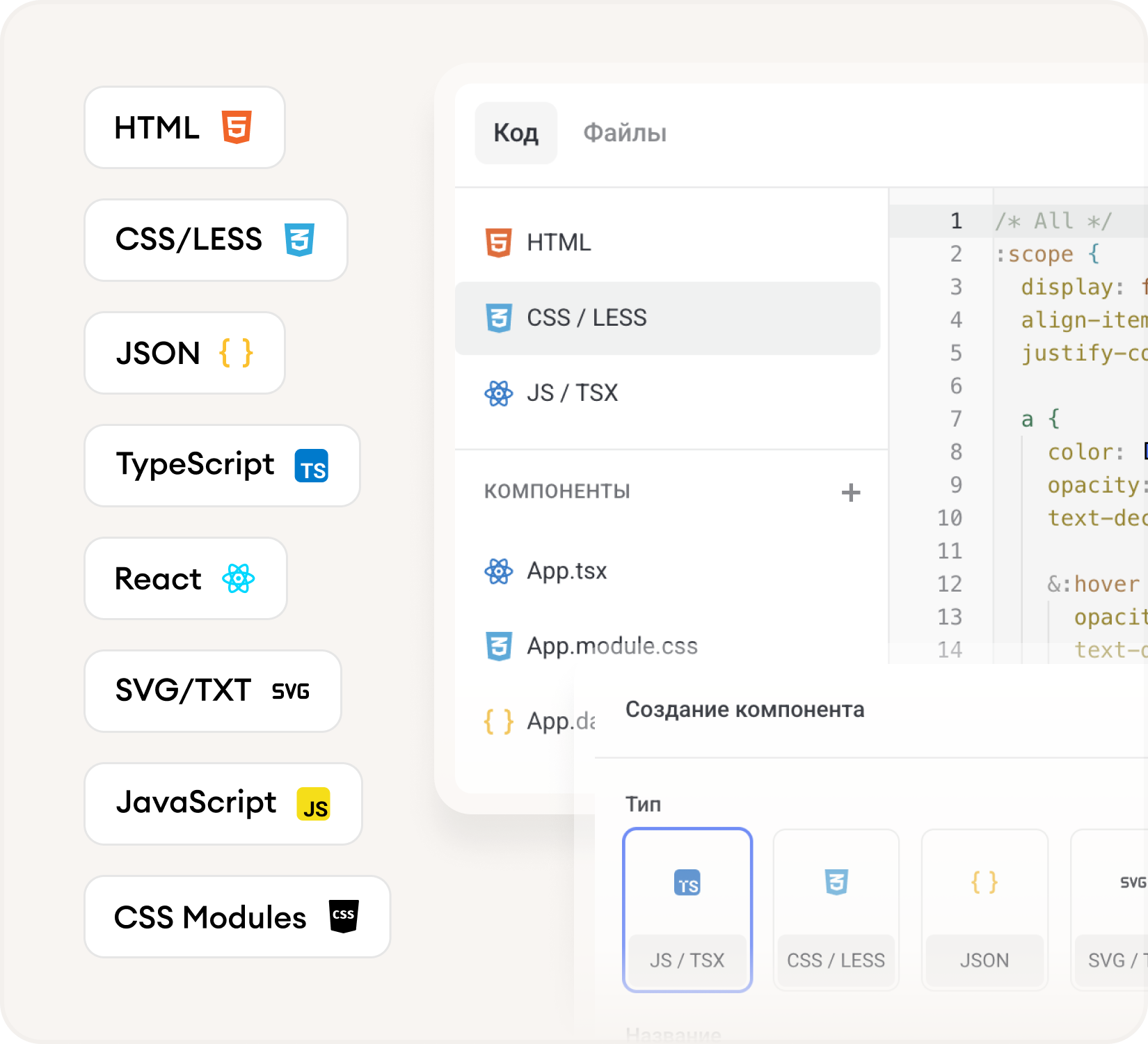Viewport: 1148px width, 1044px height.
Task: Click the TS icon in the TypeScript badge
Action: point(312,466)
